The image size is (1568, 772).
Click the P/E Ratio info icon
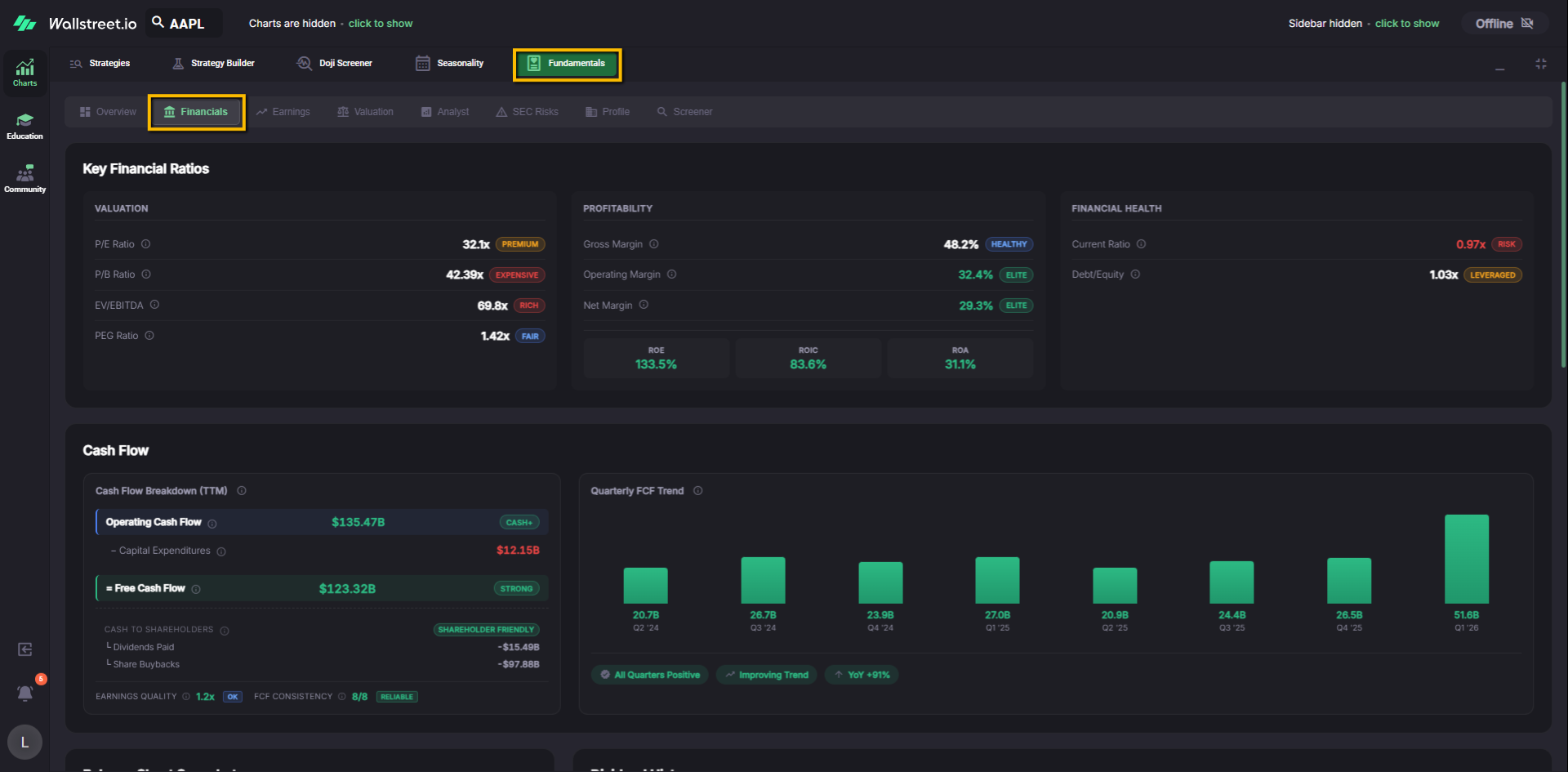pos(145,244)
